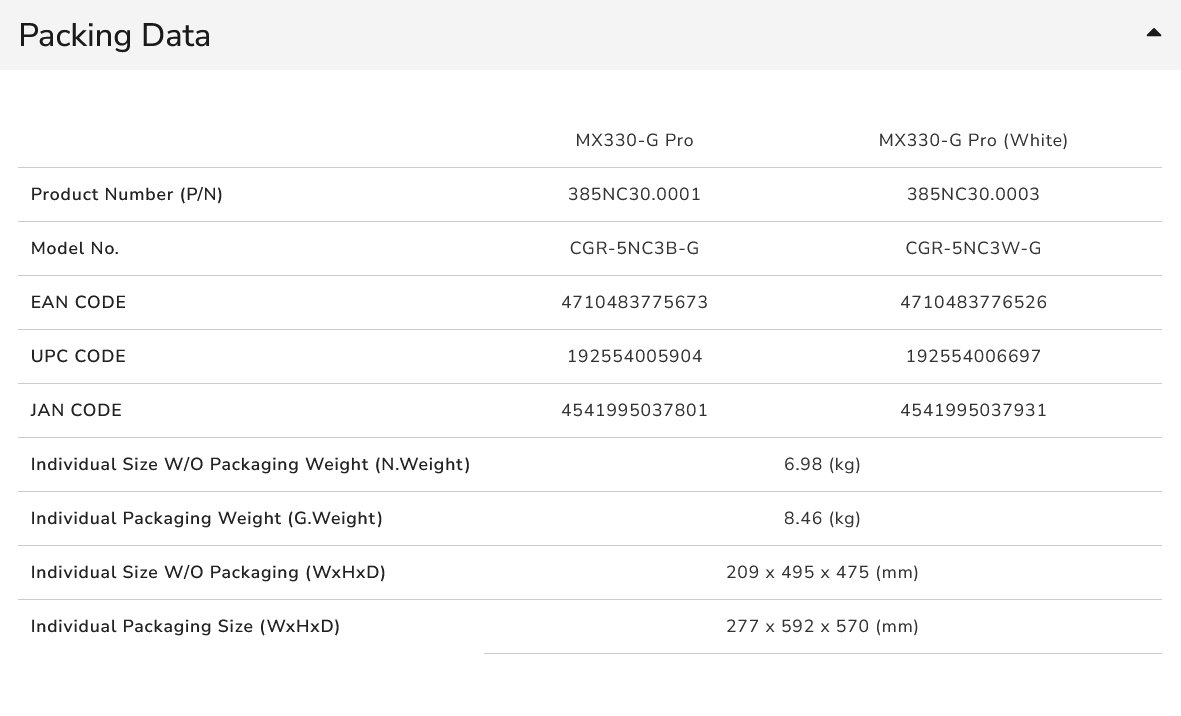Select model number CGR-5NC3W-G
Image resolution: width=1181 pixels, height=716 pixels.
(x=973, y=249)
